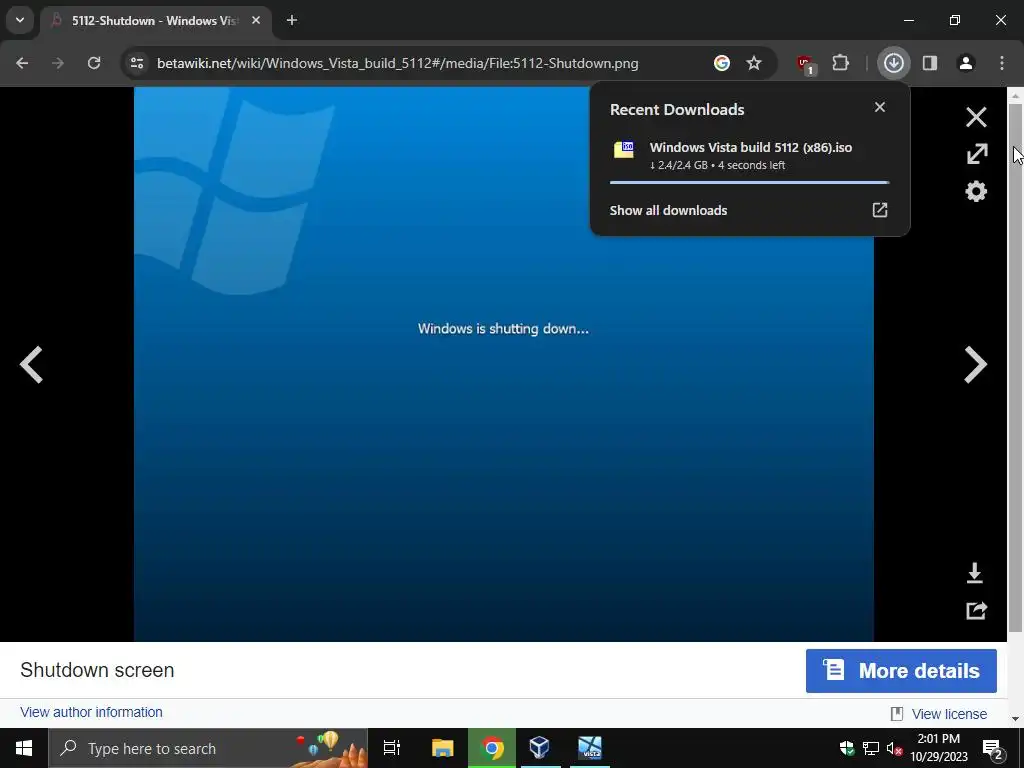The height and width of the screenshot is (768, 1024).
Task: Open Windows Security tray icon
Action: [x=847, y=748]
